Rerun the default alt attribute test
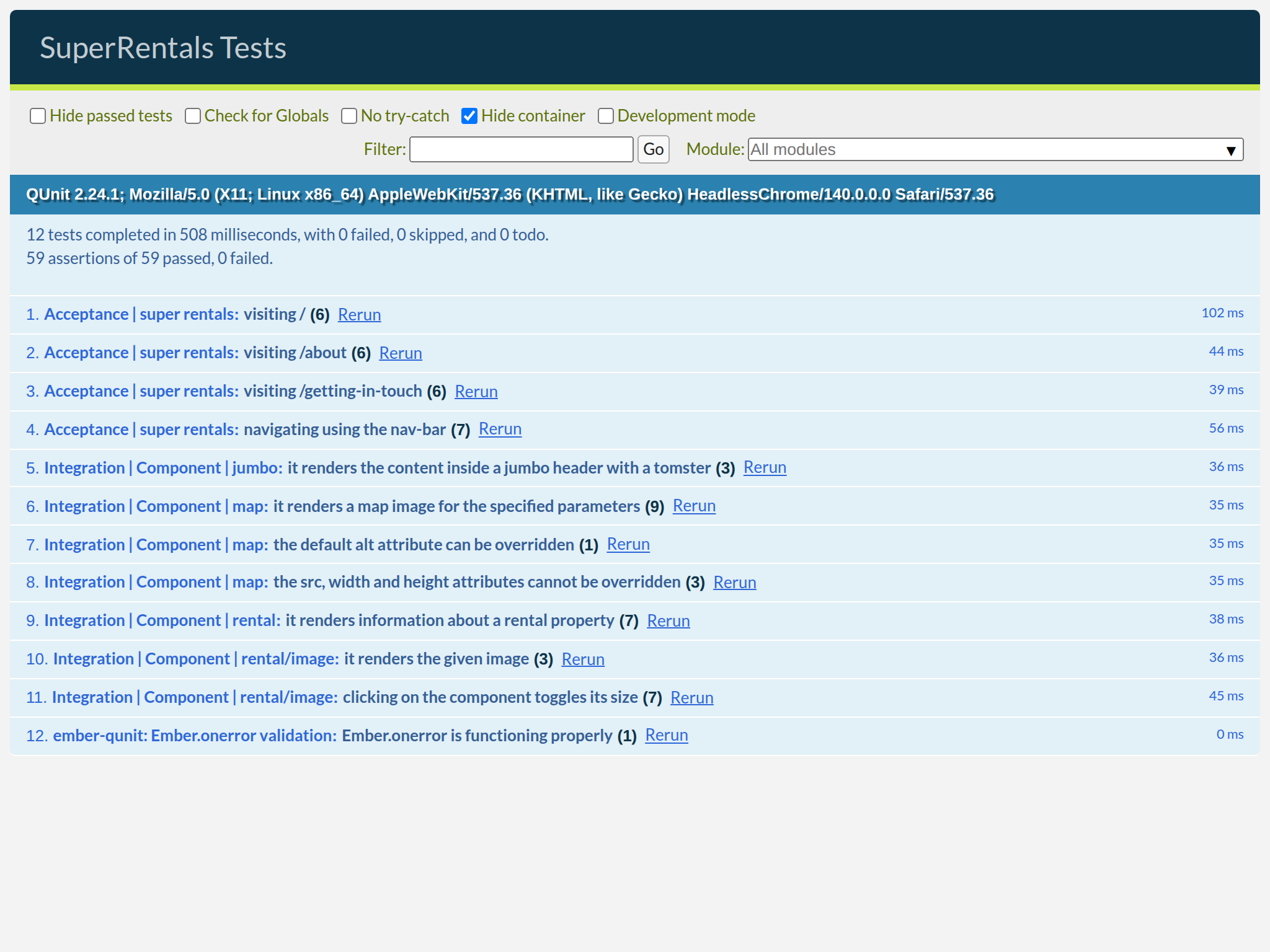This screenshot has height=952, width=1270. coord(628,545)
